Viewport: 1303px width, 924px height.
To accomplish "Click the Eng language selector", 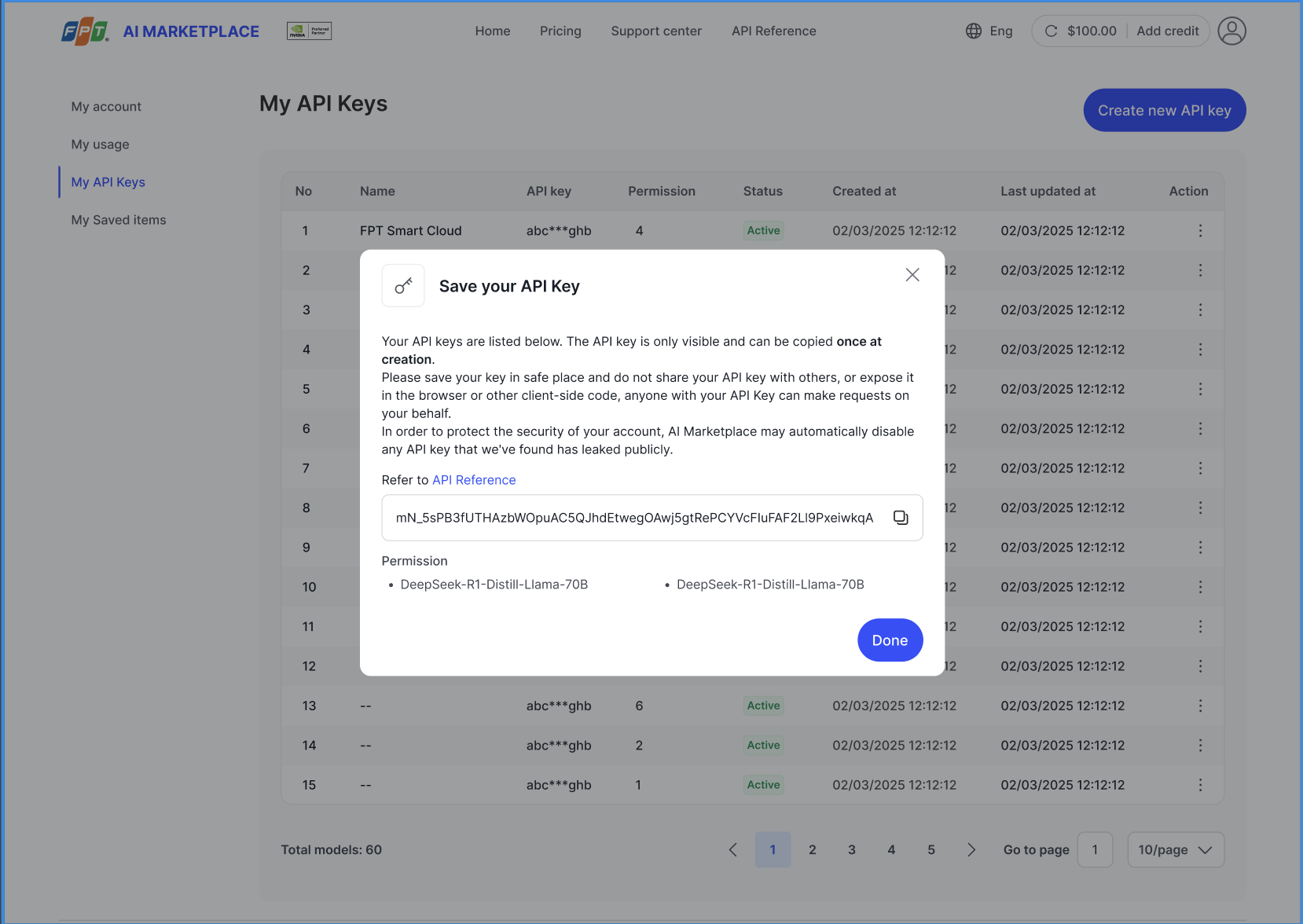I will [x=1001, y=31].
